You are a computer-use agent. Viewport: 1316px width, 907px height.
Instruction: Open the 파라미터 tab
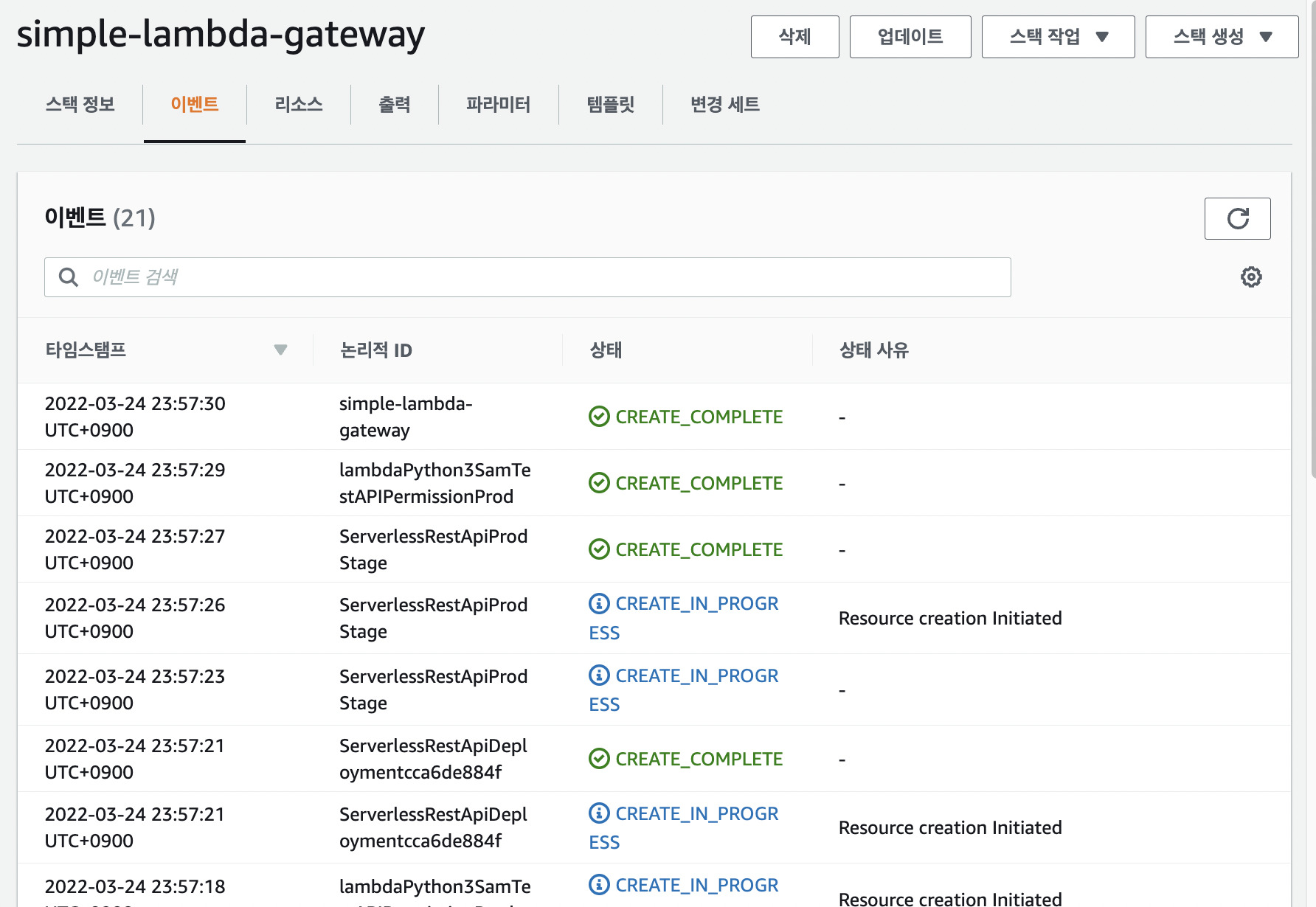(499, 105)
